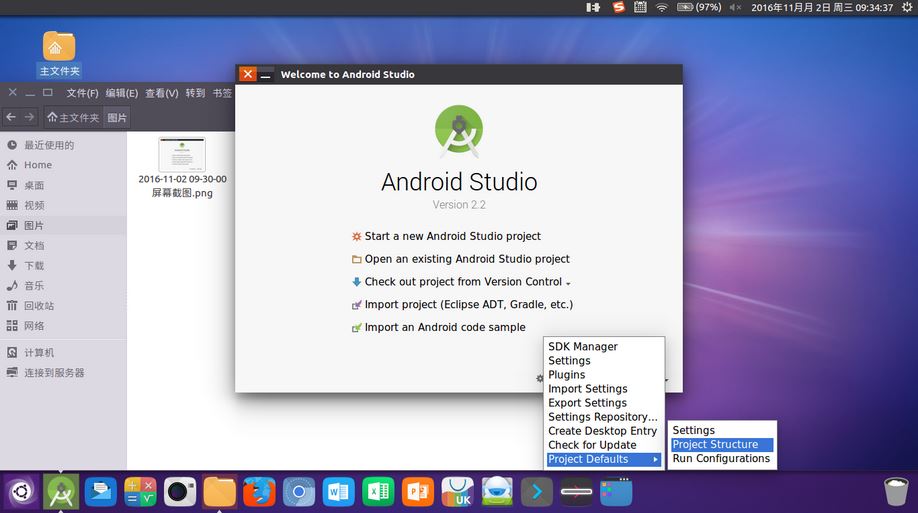This screenshot has width=918, height=513.
Task: Select Computer (计算机) in sidebar
Action: (63, 353)
